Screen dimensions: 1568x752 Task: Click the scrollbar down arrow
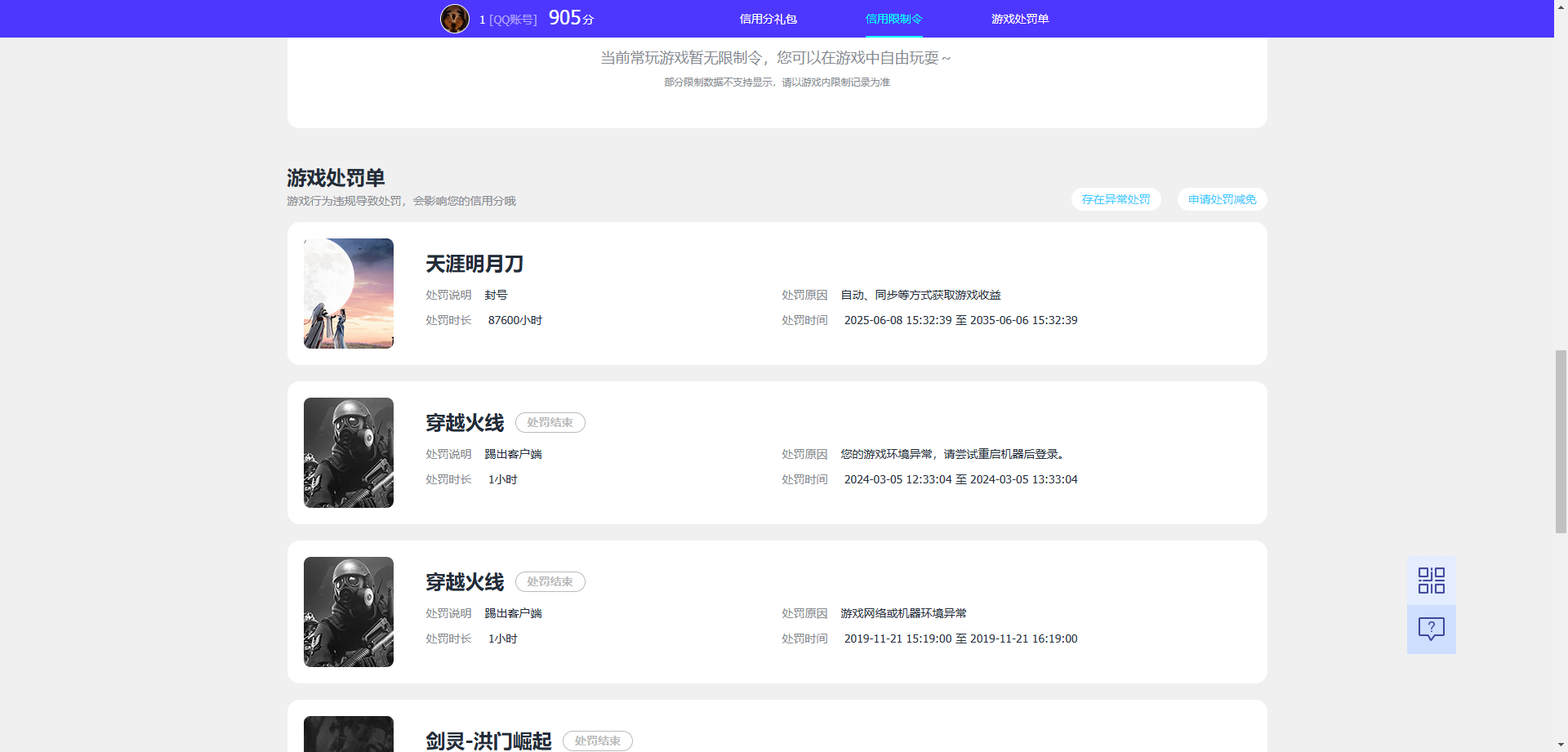[1561, 745]
